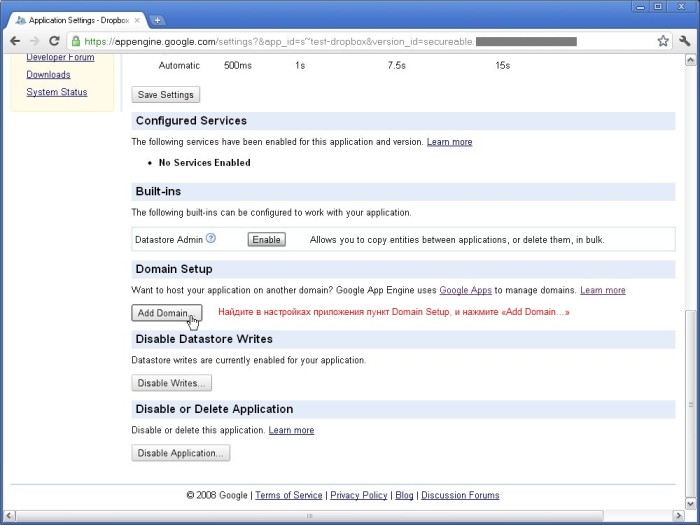This screenshot has height=525, width=700.
Task: Open the Downloads sidebar link
Action: 48,75
